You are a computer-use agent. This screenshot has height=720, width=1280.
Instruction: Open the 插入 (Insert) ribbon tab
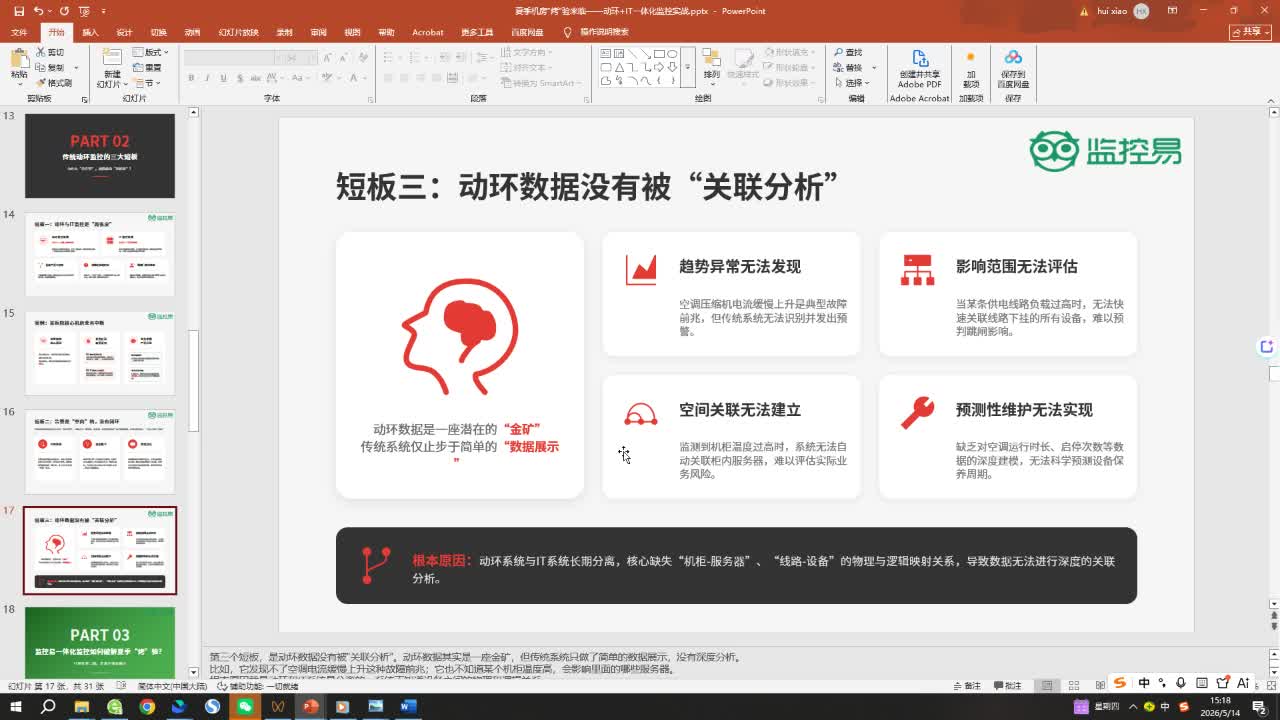point(90,32)
